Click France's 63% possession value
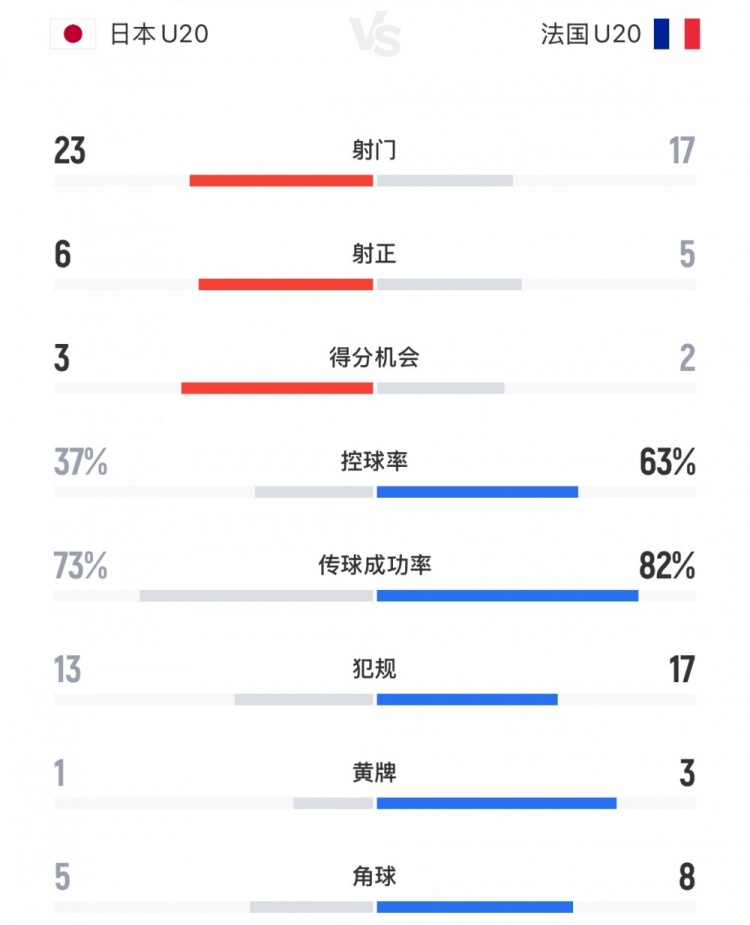The height and width of the screenshot is (925, 750). click(x=668, y=463)
